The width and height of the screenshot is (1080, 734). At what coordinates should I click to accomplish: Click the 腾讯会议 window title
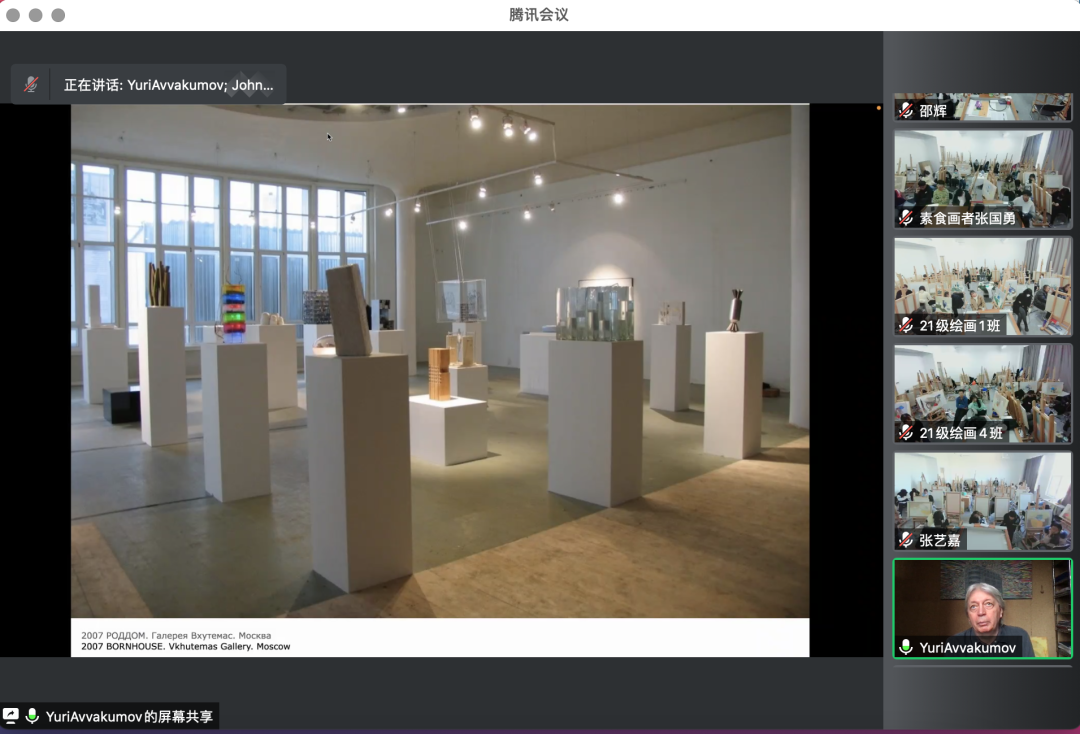[x=539, y=15]
